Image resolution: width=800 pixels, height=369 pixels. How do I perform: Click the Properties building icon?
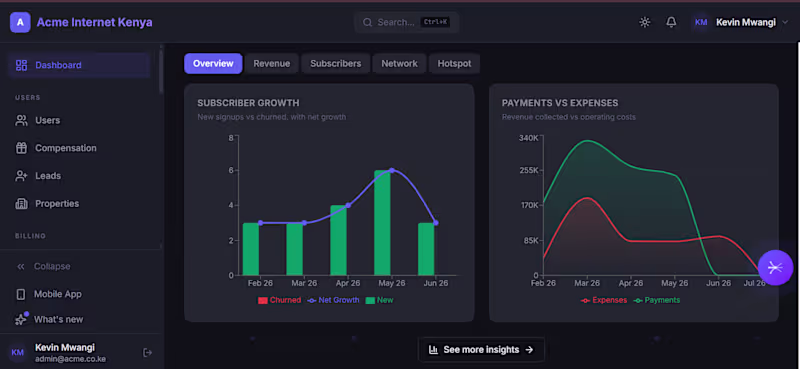pos(21,204)
